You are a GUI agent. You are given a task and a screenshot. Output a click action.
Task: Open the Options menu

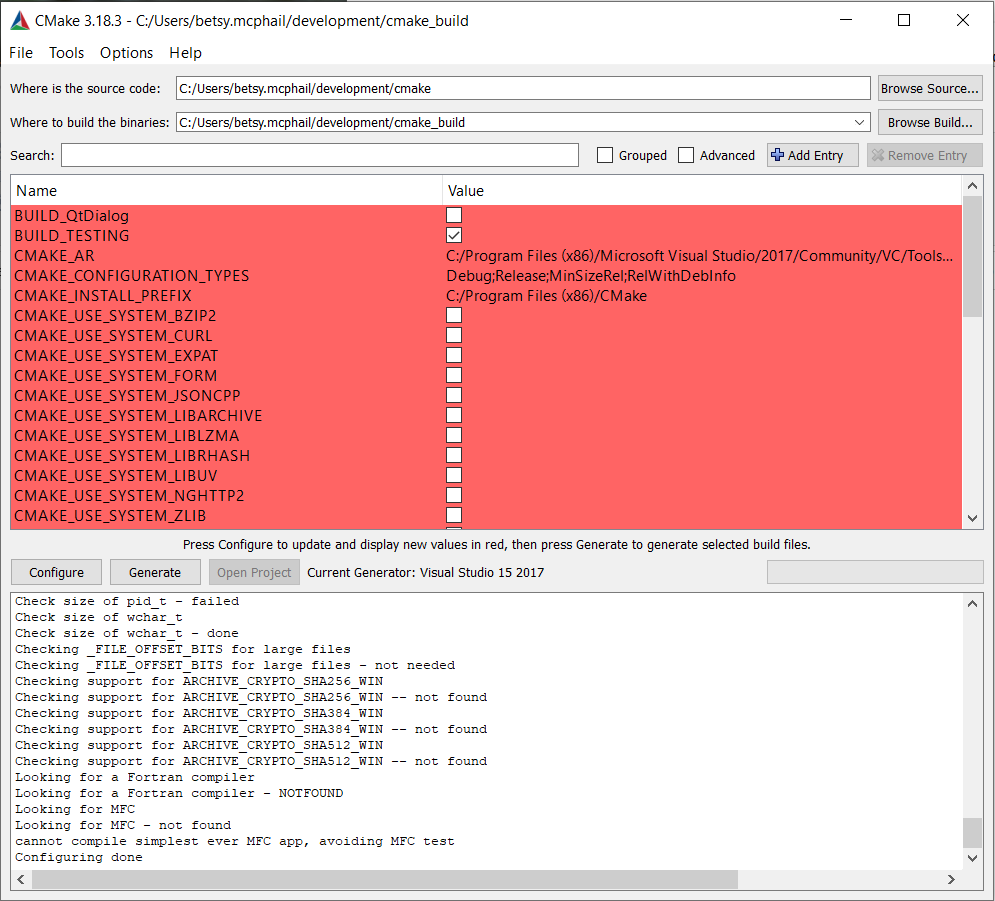tap(126, 53)
